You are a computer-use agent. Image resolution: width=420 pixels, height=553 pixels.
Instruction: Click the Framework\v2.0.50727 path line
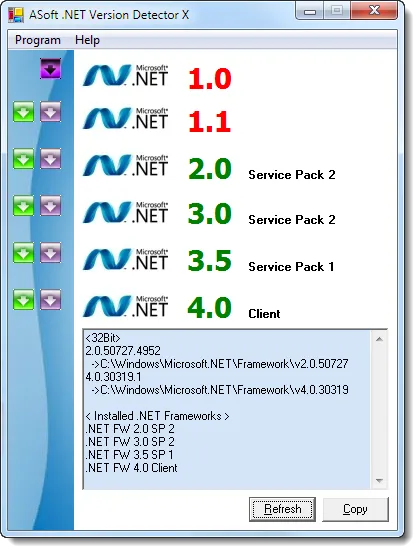220,364
